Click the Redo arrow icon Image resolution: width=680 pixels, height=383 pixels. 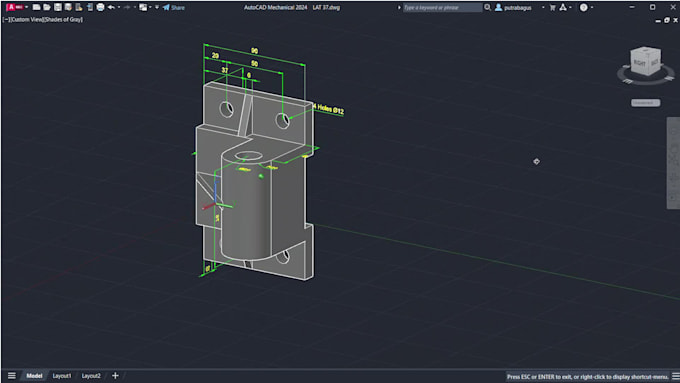[x=128, y=7]
